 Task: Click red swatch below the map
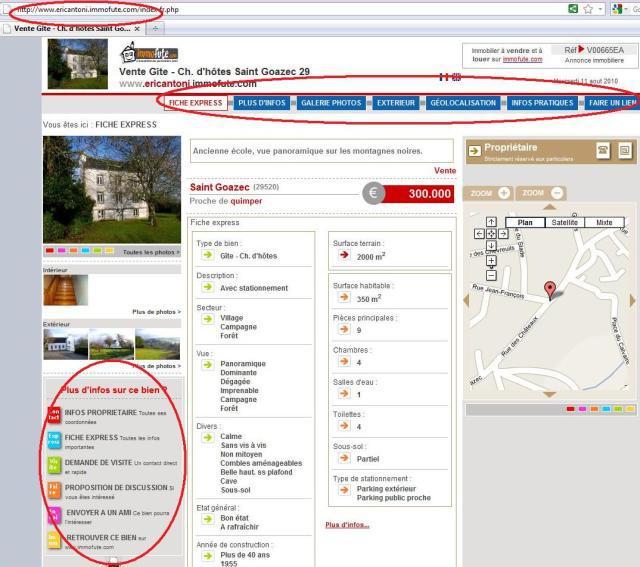571,409
